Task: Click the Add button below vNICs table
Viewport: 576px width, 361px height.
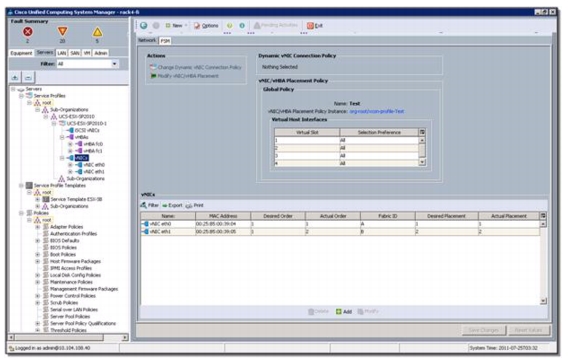Action: point(343,312)
